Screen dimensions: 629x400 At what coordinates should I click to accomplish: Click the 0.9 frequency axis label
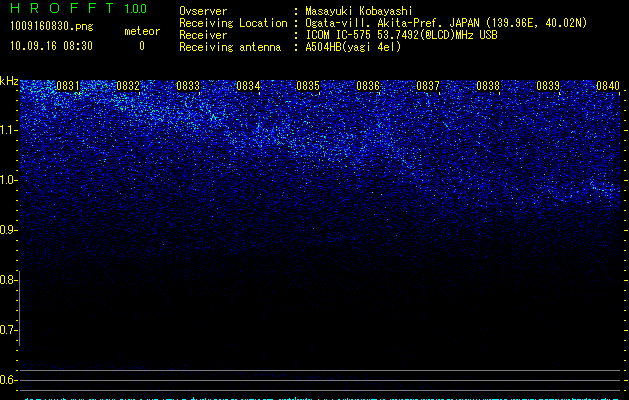click(x=8, y=230)
